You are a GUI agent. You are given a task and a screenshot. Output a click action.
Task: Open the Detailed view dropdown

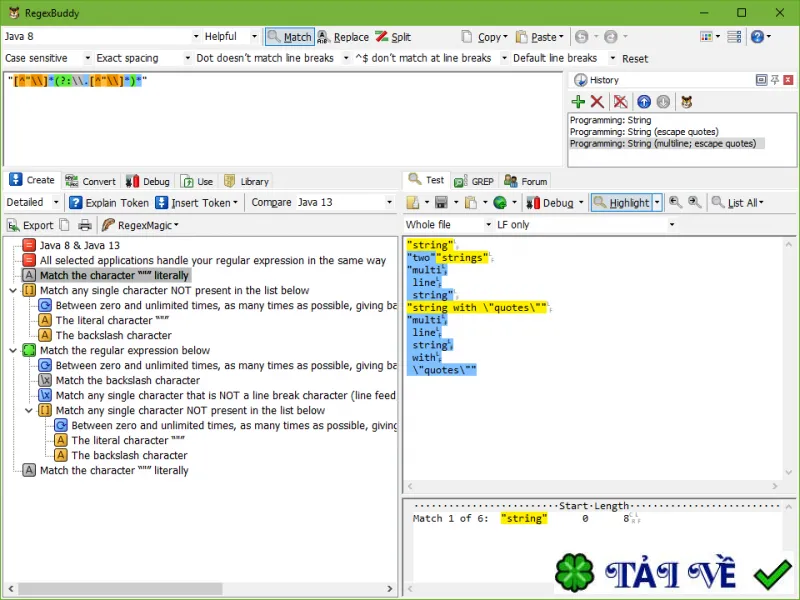(x=56, y=203)
